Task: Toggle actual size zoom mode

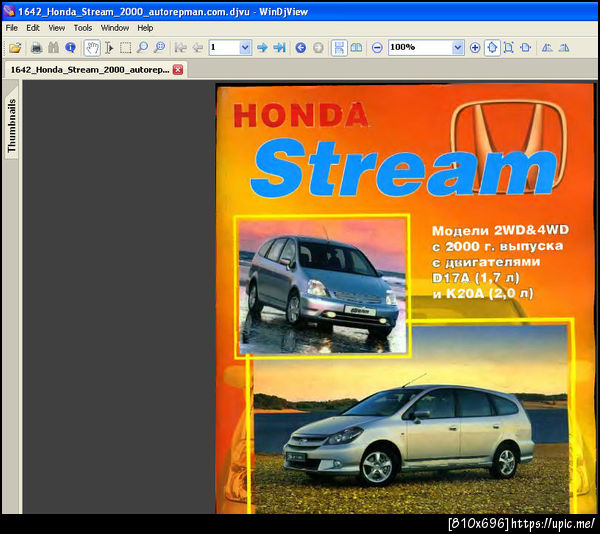Action: click(492, 48)
